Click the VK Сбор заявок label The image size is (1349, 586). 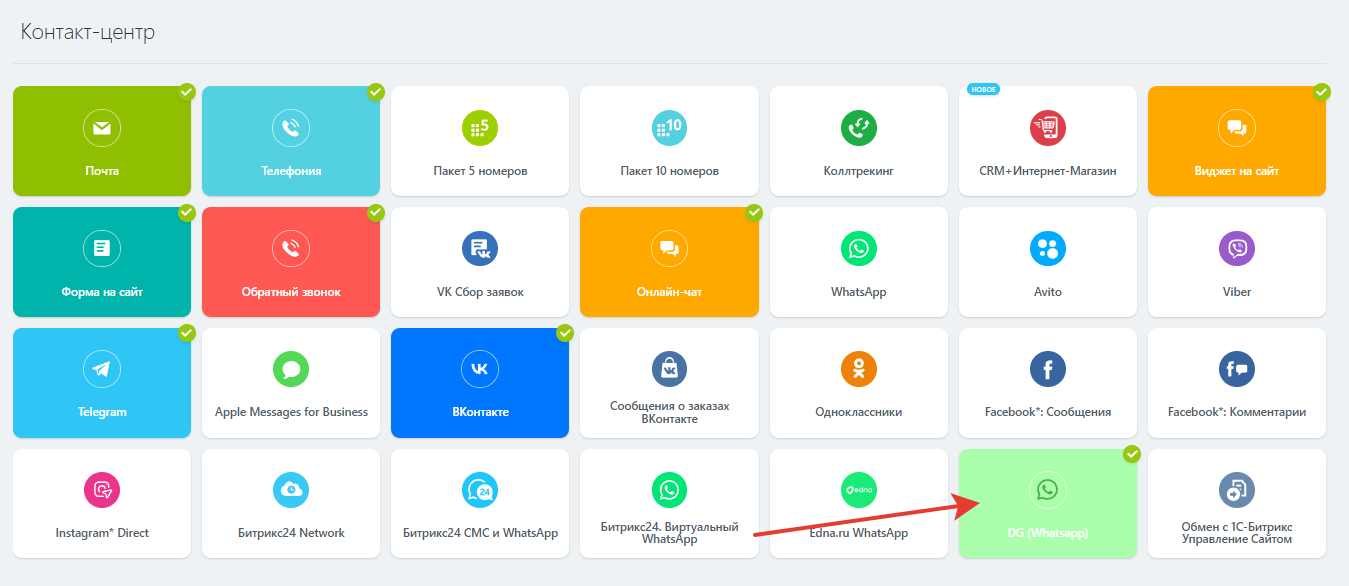[480, 292]
